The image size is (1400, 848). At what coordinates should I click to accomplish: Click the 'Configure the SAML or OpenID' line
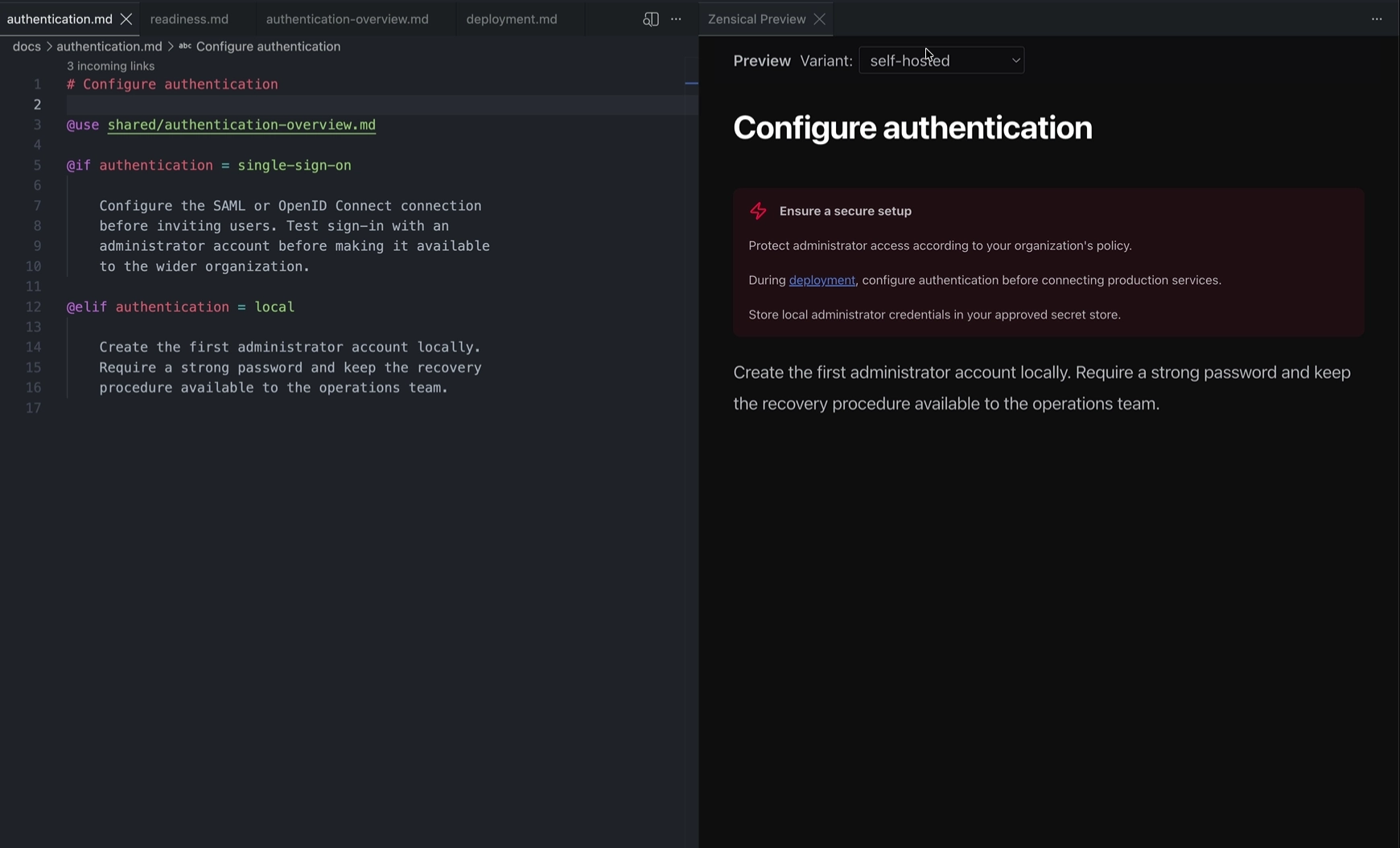(290, 205)
